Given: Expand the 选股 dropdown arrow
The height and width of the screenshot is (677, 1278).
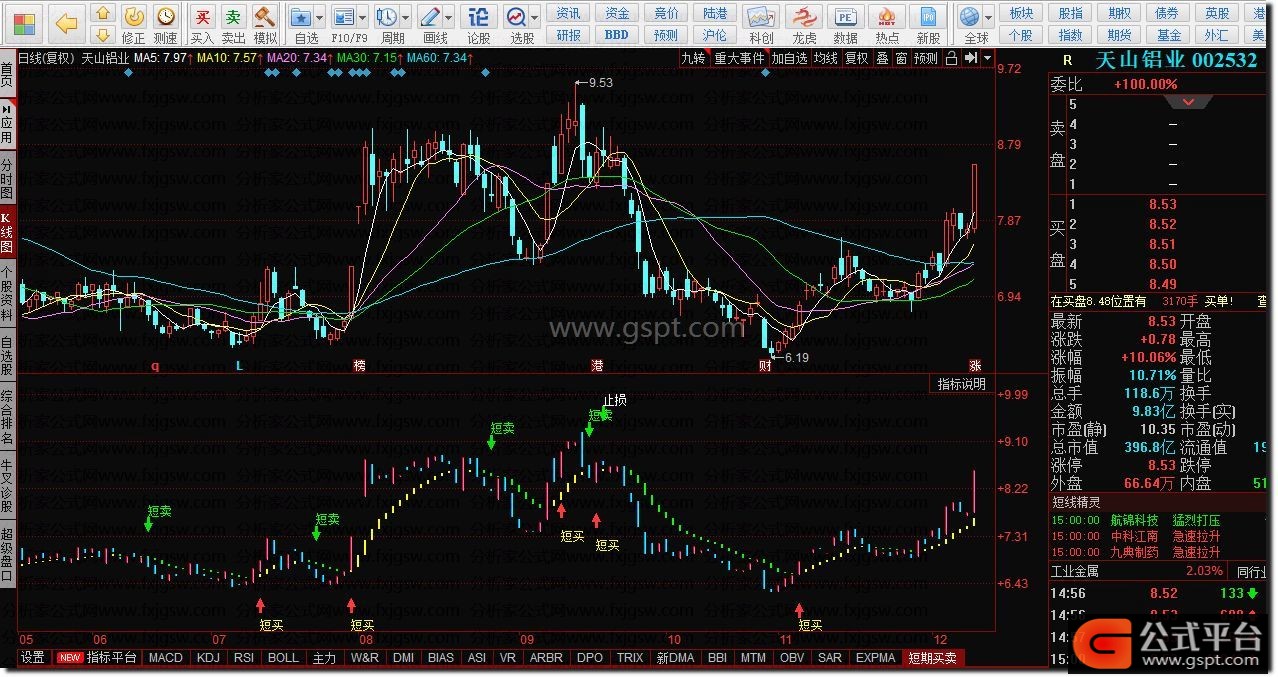Looking at the screenshot, I should click(536, 17).
